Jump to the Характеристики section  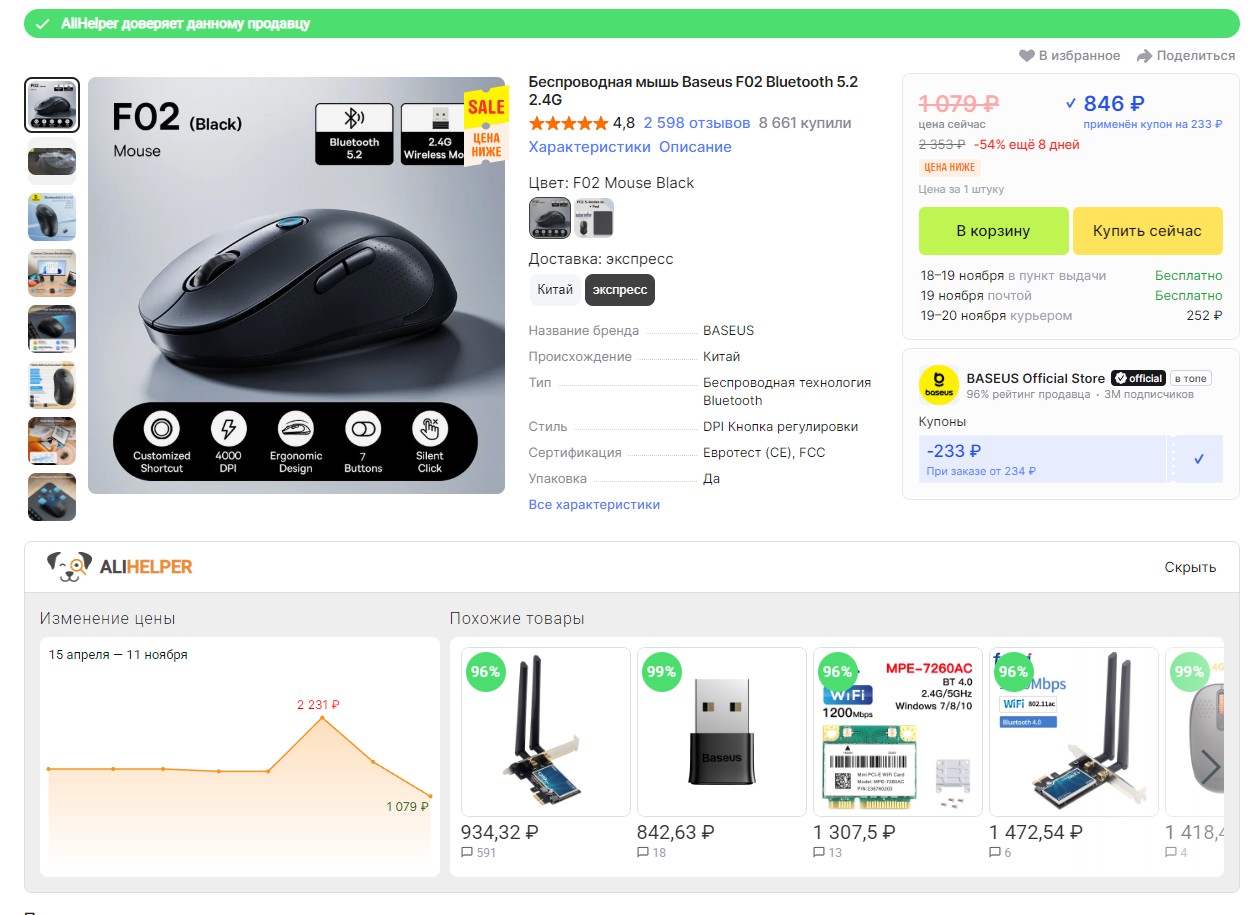point(589,147)
